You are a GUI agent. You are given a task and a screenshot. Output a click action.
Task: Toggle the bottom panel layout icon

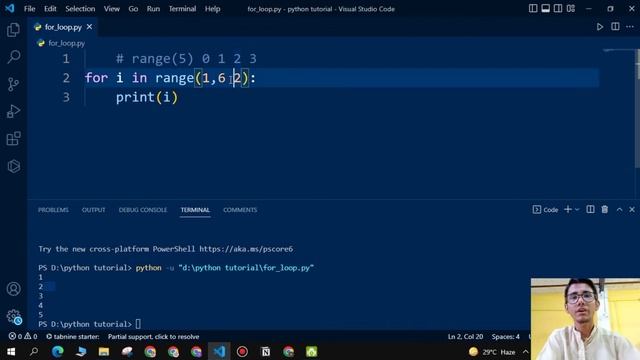coord(545,9)
